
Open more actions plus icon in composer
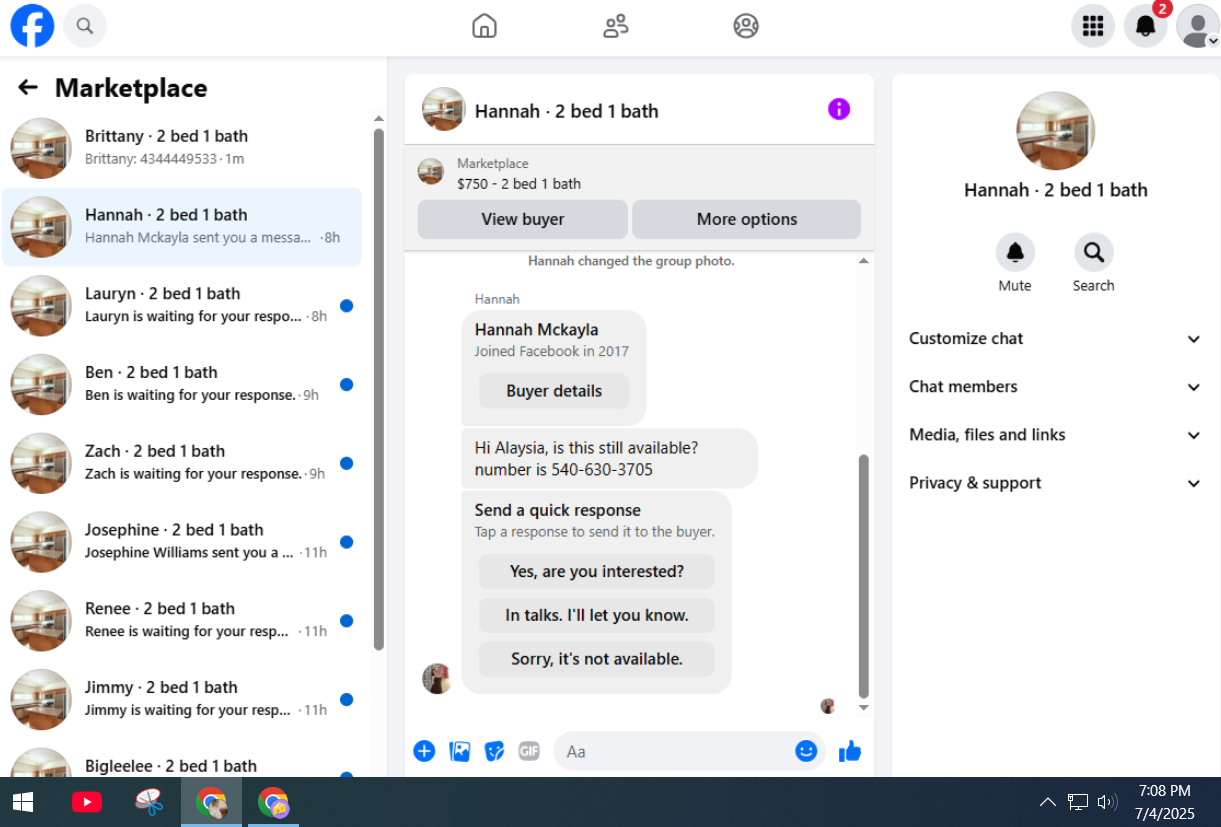point(424,751)
